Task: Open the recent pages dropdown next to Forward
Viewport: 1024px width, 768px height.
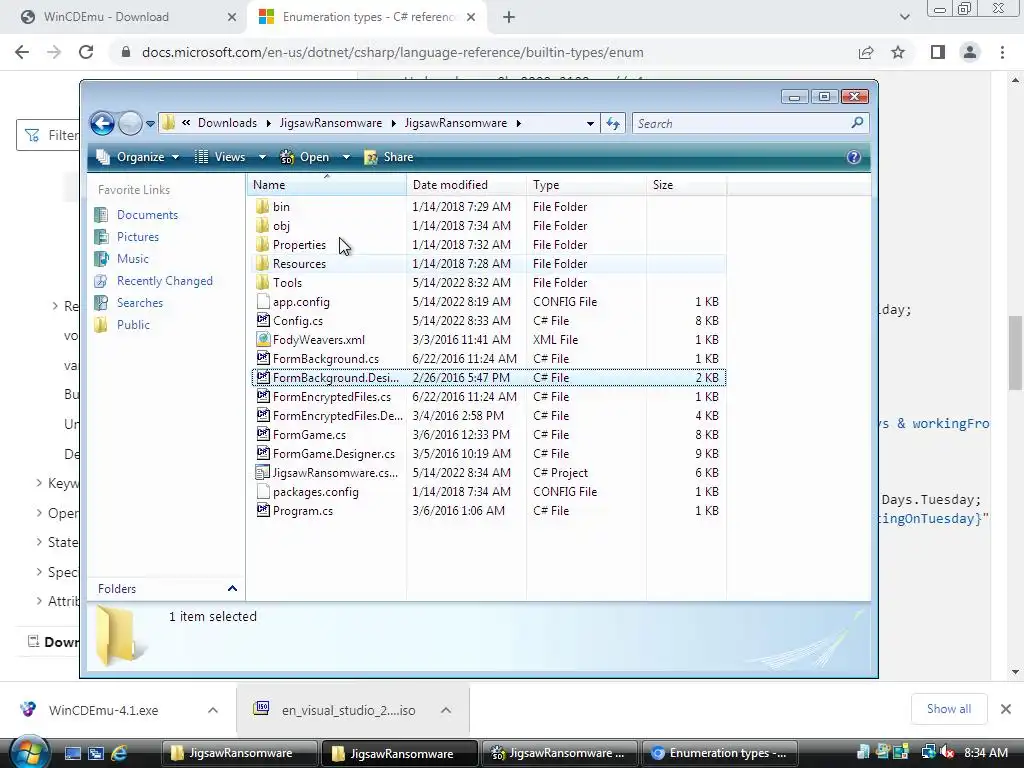Action: click(150, 123)
